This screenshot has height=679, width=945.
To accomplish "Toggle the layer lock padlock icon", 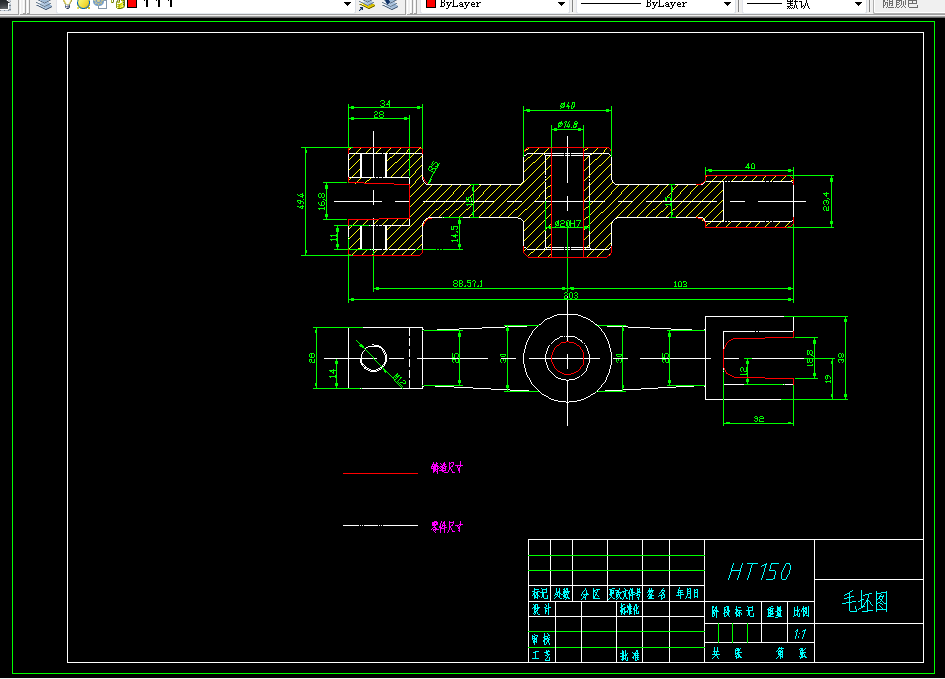I will tap(118, 4).
